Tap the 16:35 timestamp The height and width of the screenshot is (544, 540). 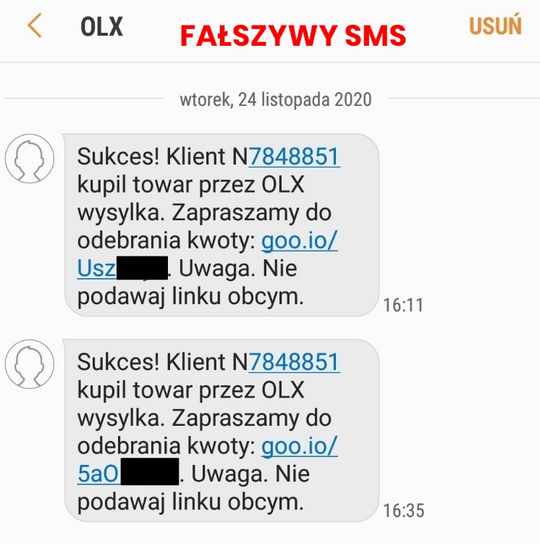[x=404, y=511]
